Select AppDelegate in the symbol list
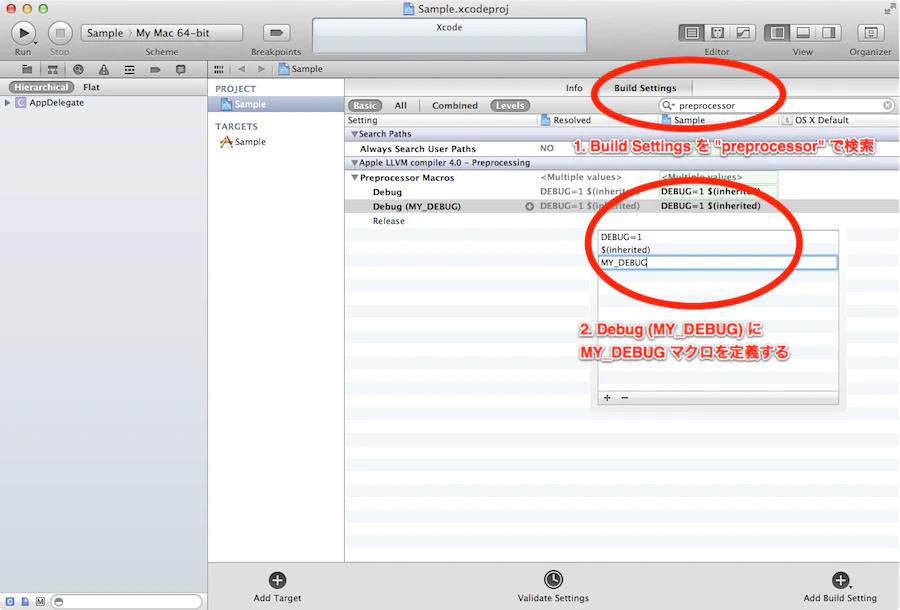This screenshot has width=900, height=610. [x=56, y=103]
